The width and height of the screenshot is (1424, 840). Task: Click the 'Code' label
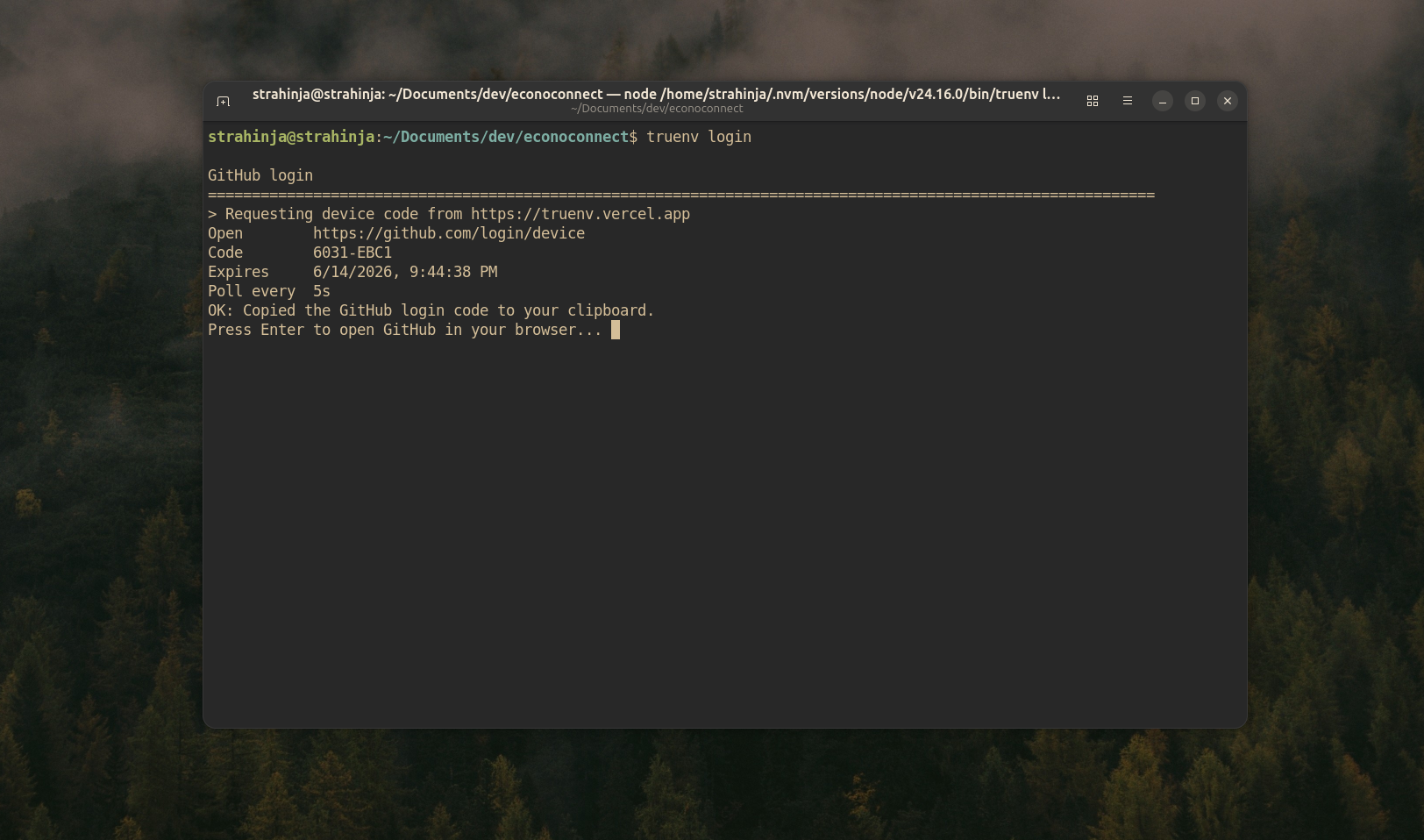(x=225, y=253)
